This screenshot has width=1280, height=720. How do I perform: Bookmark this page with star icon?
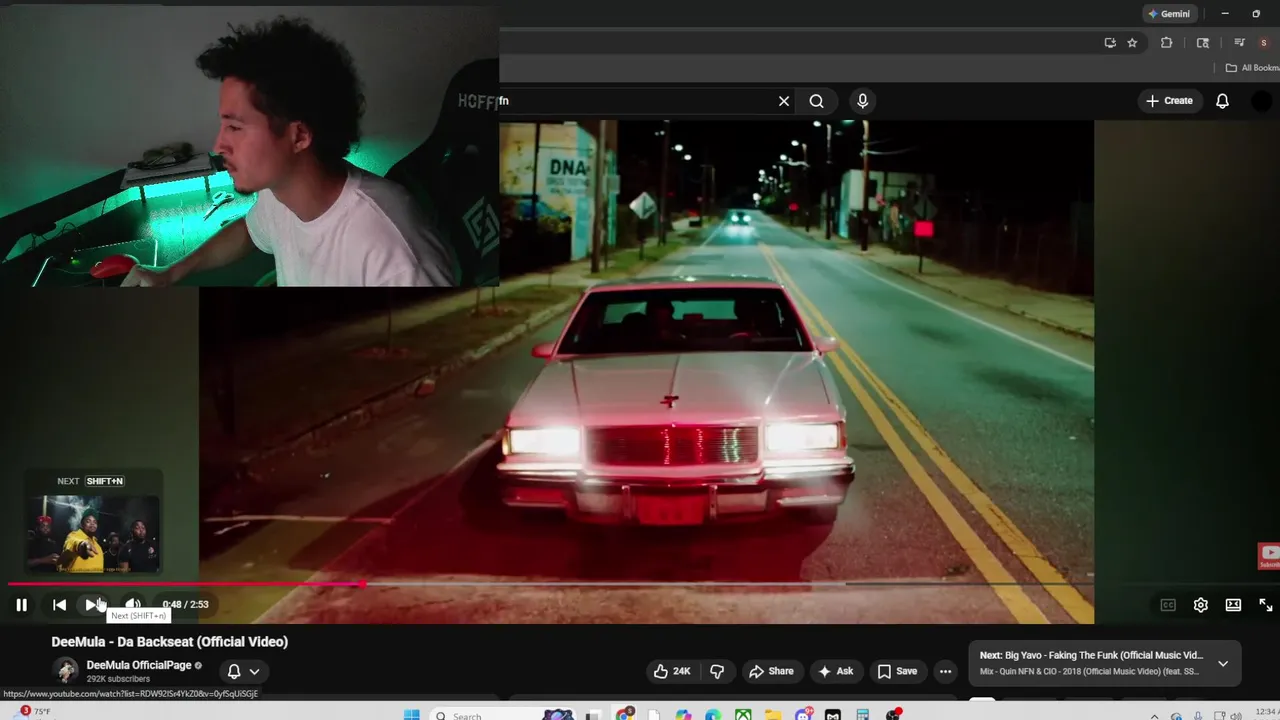click(x=1132, y=43)
